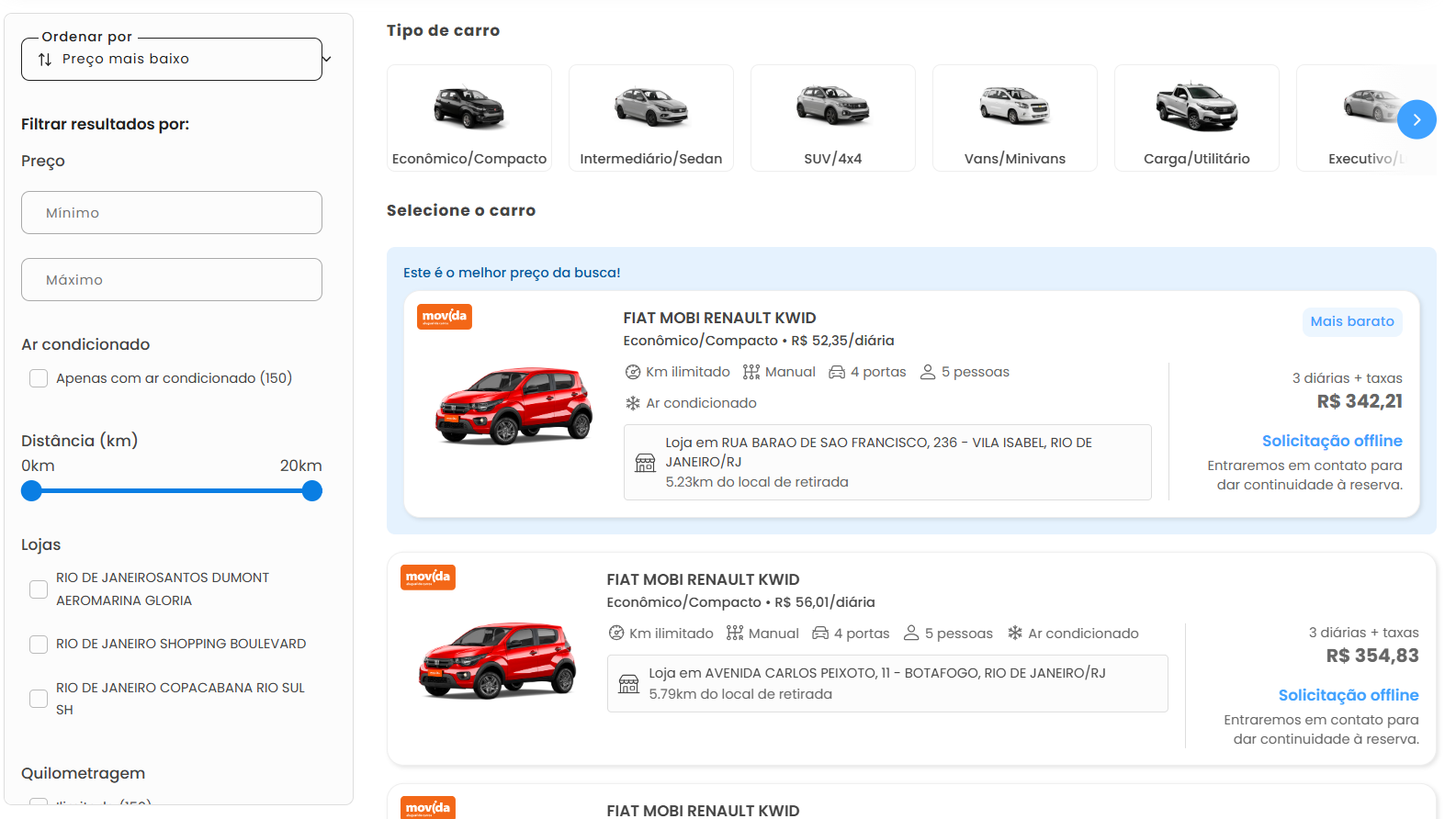
Task: Click store icon beside Botafogo address
Action: (x=629, y=684)
